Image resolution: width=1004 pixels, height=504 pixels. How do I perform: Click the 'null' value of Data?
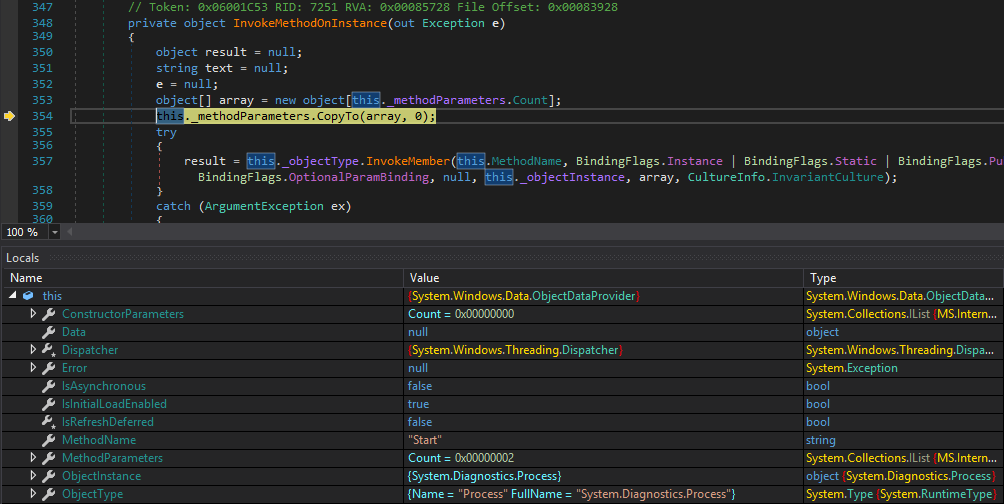tap(417, 332)
